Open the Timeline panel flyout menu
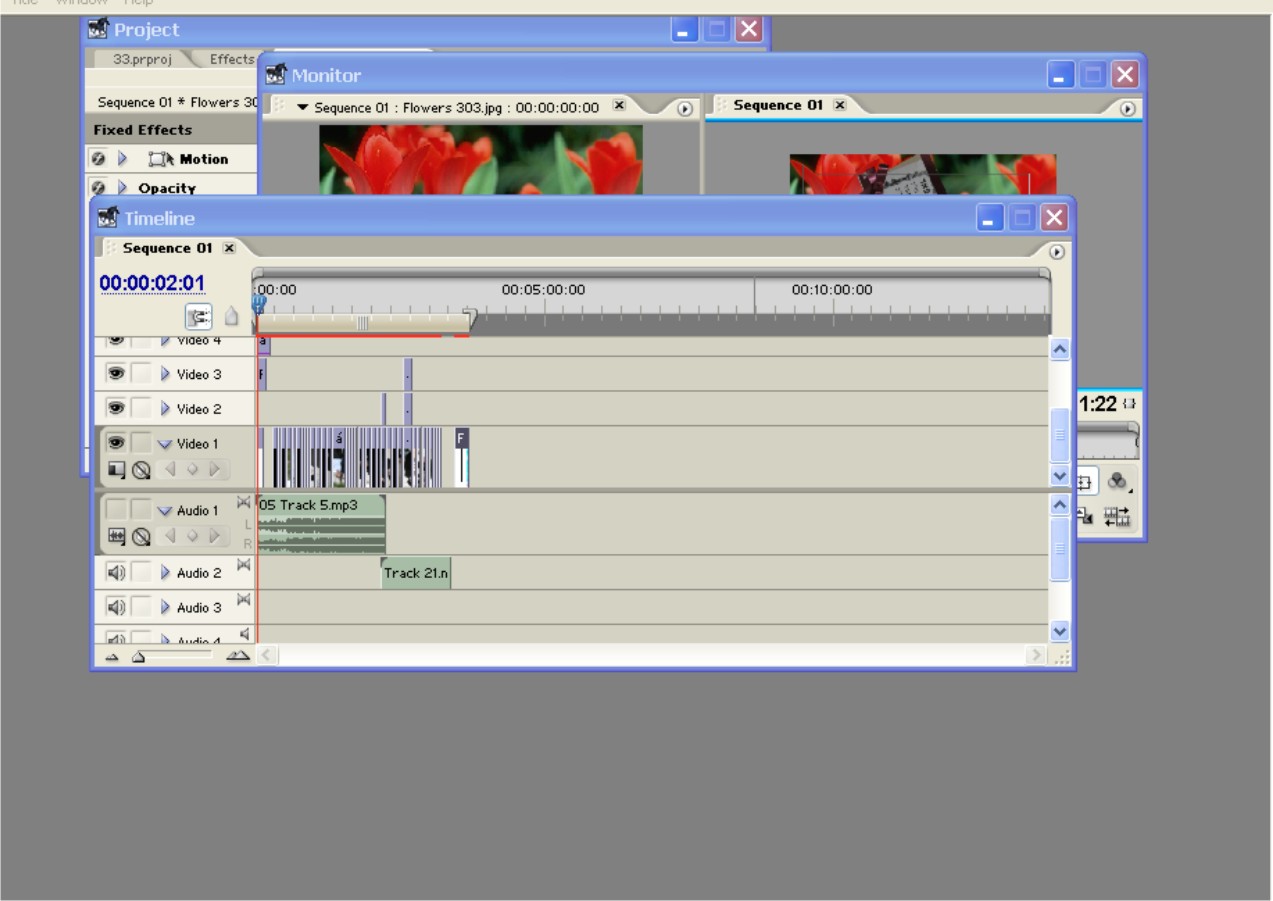This screenshot has height=901, width=1273. tap(1056, 252)
